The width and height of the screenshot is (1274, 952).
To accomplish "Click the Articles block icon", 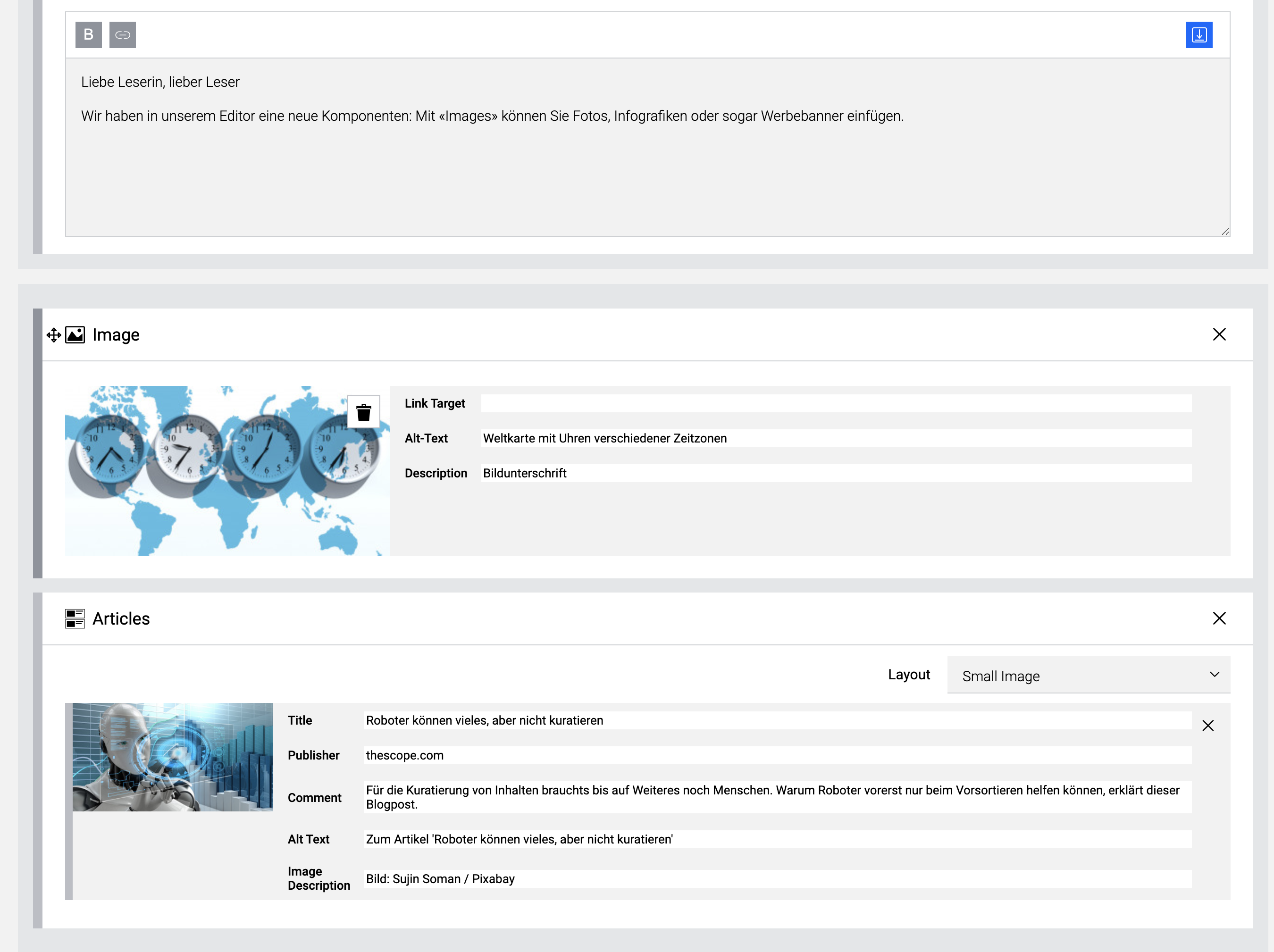I will (75, 618).
